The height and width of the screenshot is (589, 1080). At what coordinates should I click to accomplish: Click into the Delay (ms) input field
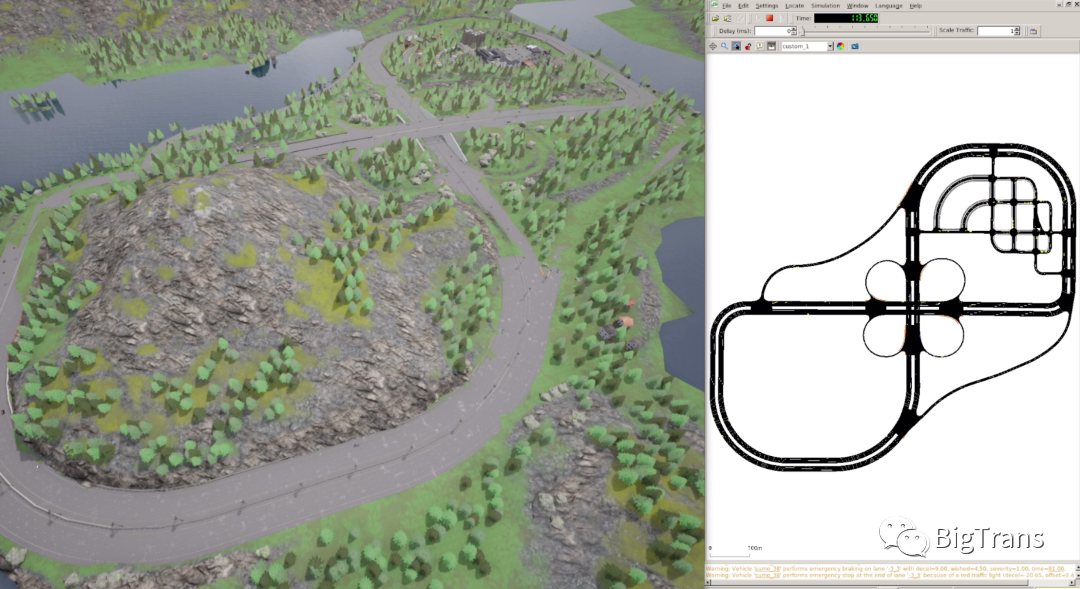[x=773, y=31]
